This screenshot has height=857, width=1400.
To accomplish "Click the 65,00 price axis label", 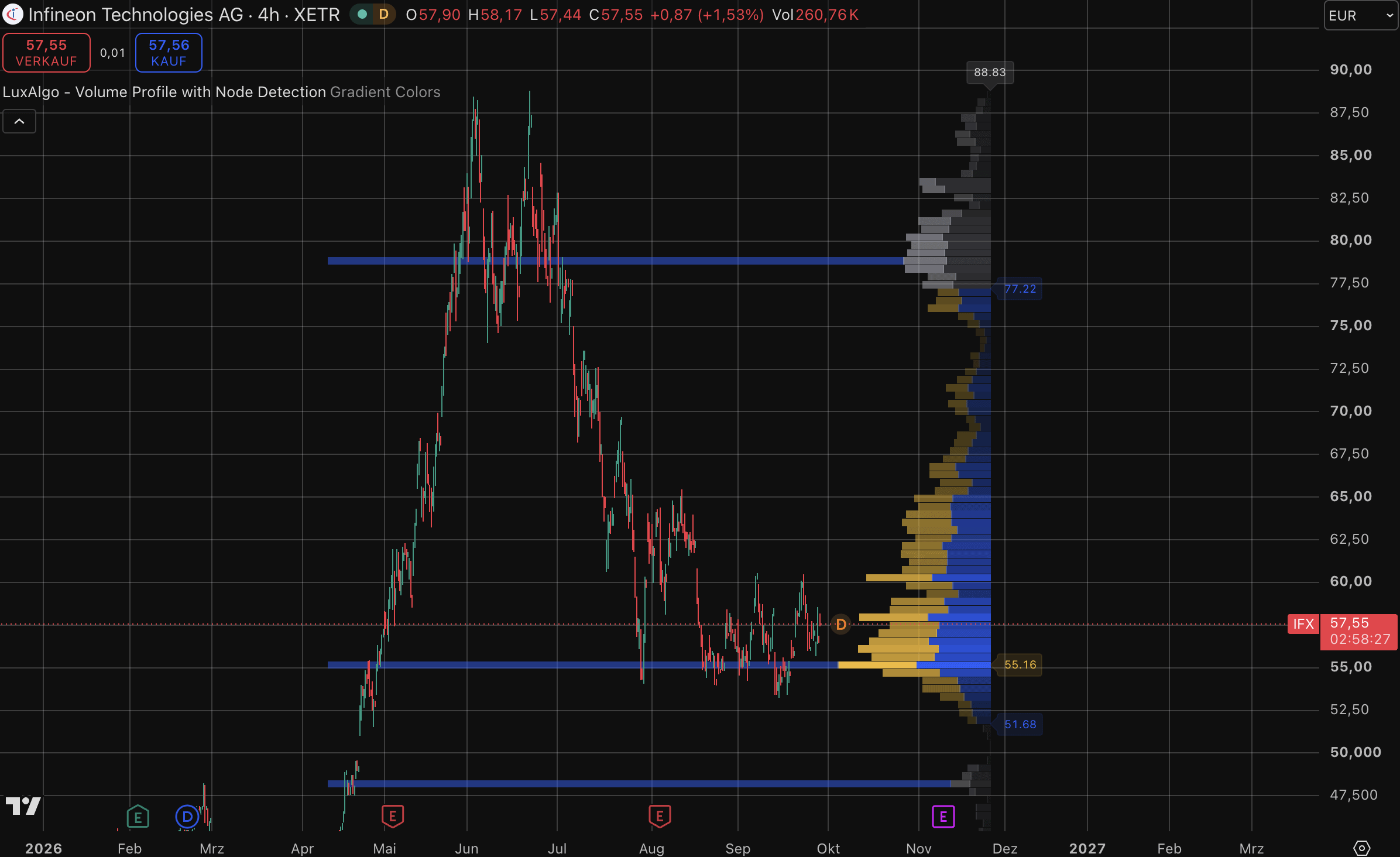I will click(1351, 496).
